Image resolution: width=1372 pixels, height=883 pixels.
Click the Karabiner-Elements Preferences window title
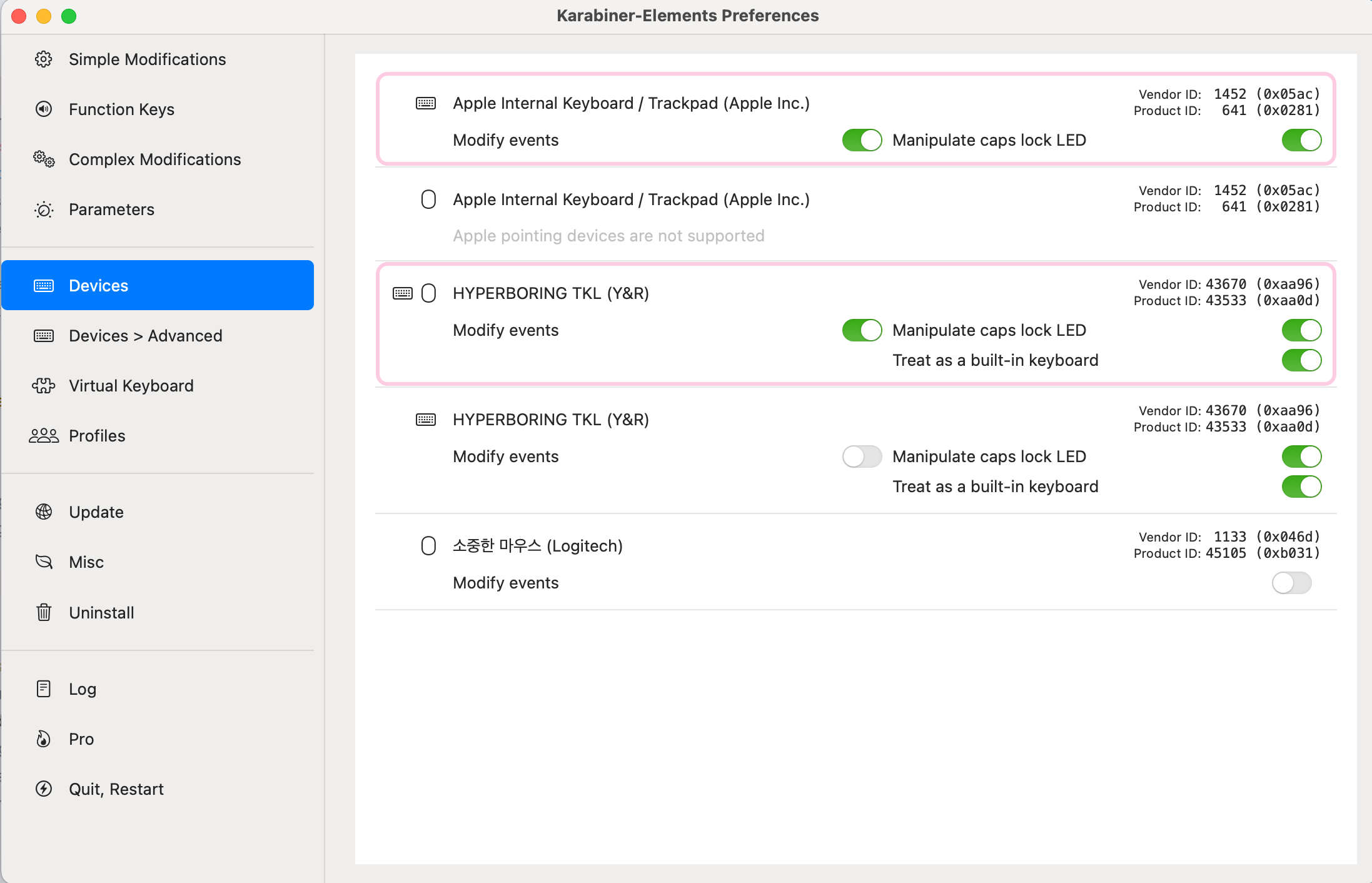(x=687, y=16)
